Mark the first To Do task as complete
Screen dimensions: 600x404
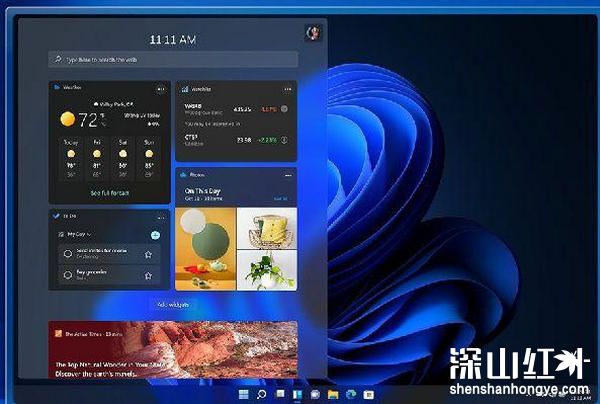pos(68,254)
